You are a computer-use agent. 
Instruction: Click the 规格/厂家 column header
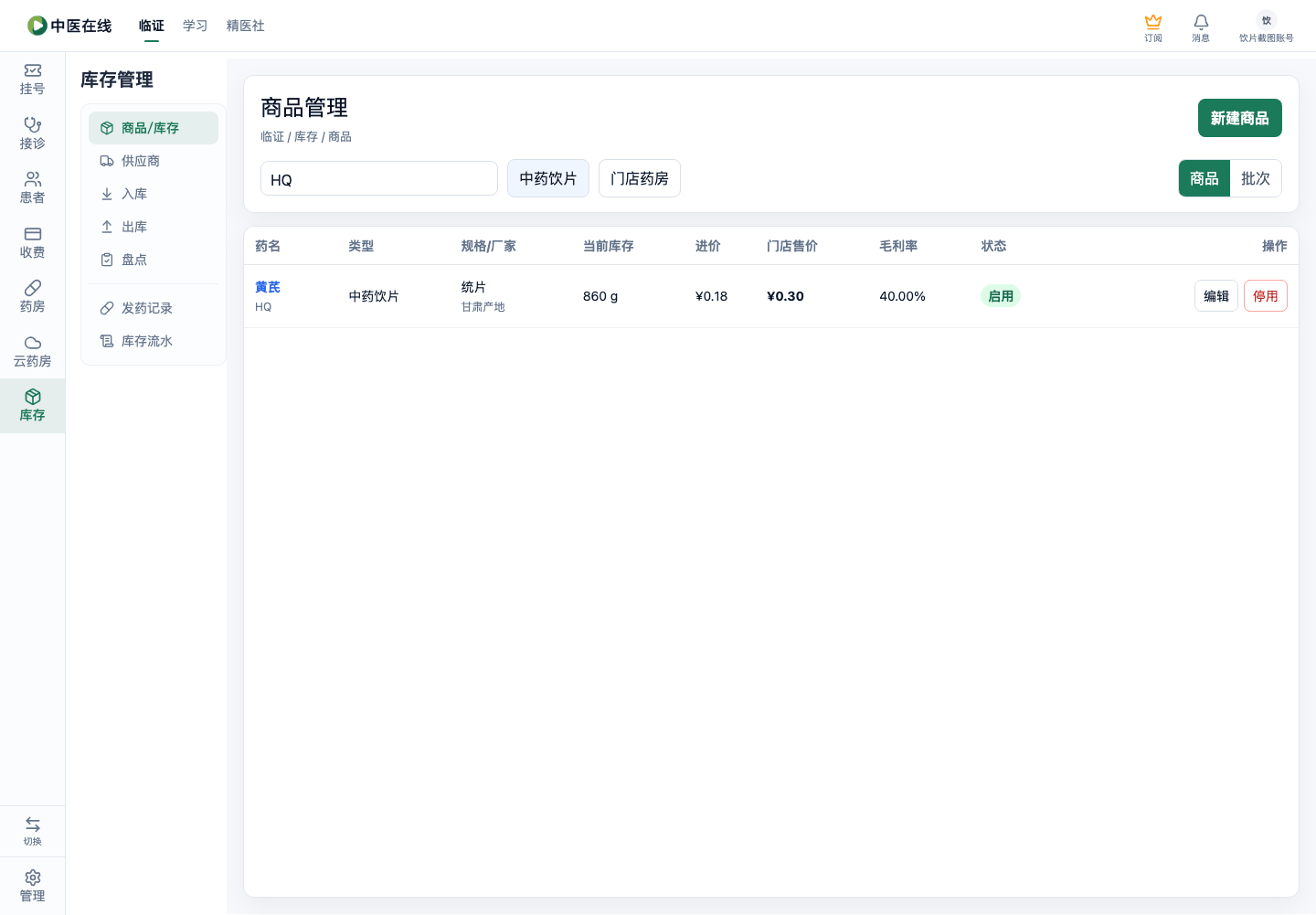(489, 246)
